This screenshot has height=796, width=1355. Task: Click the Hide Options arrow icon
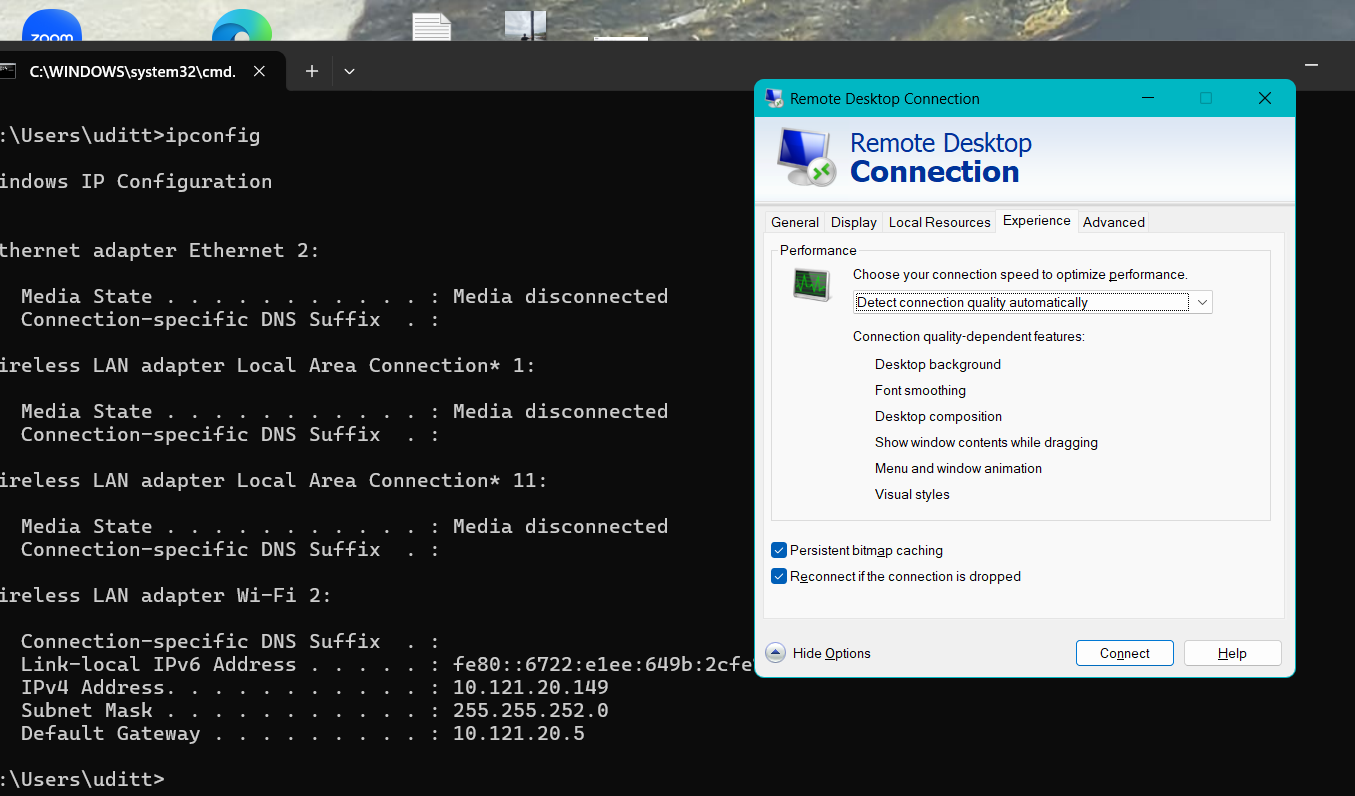[776, 653]
